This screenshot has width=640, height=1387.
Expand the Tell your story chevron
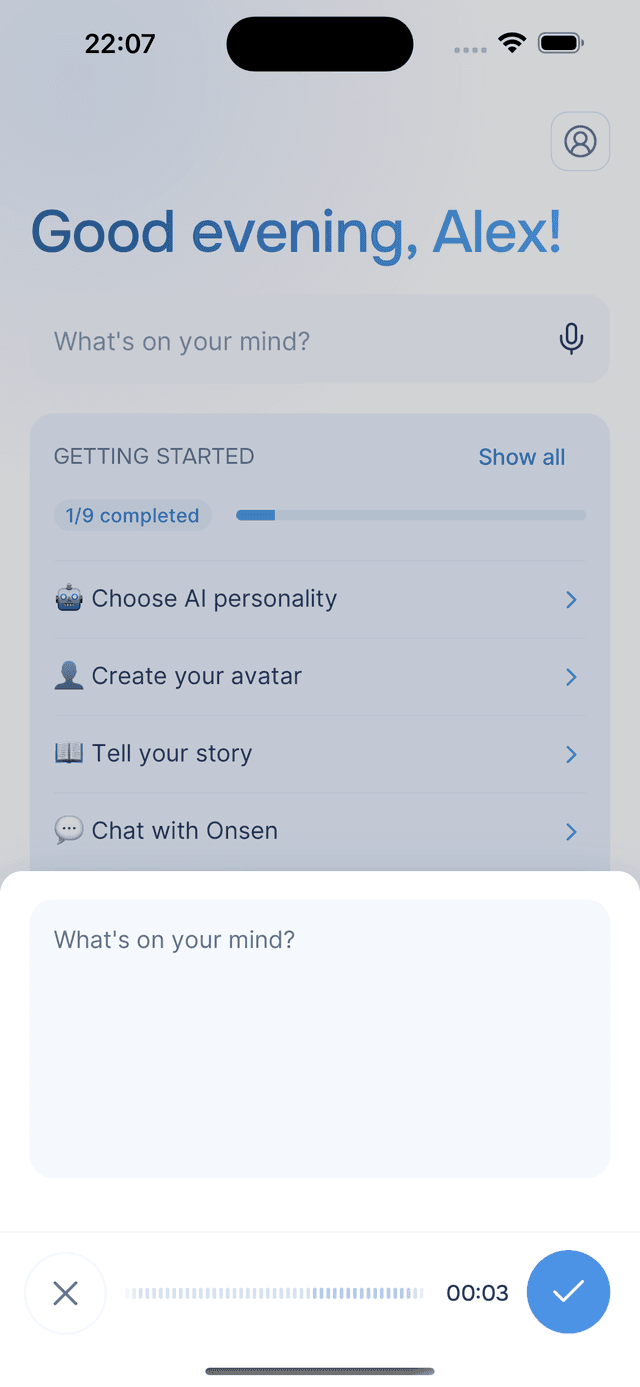[x=571, y=754]
